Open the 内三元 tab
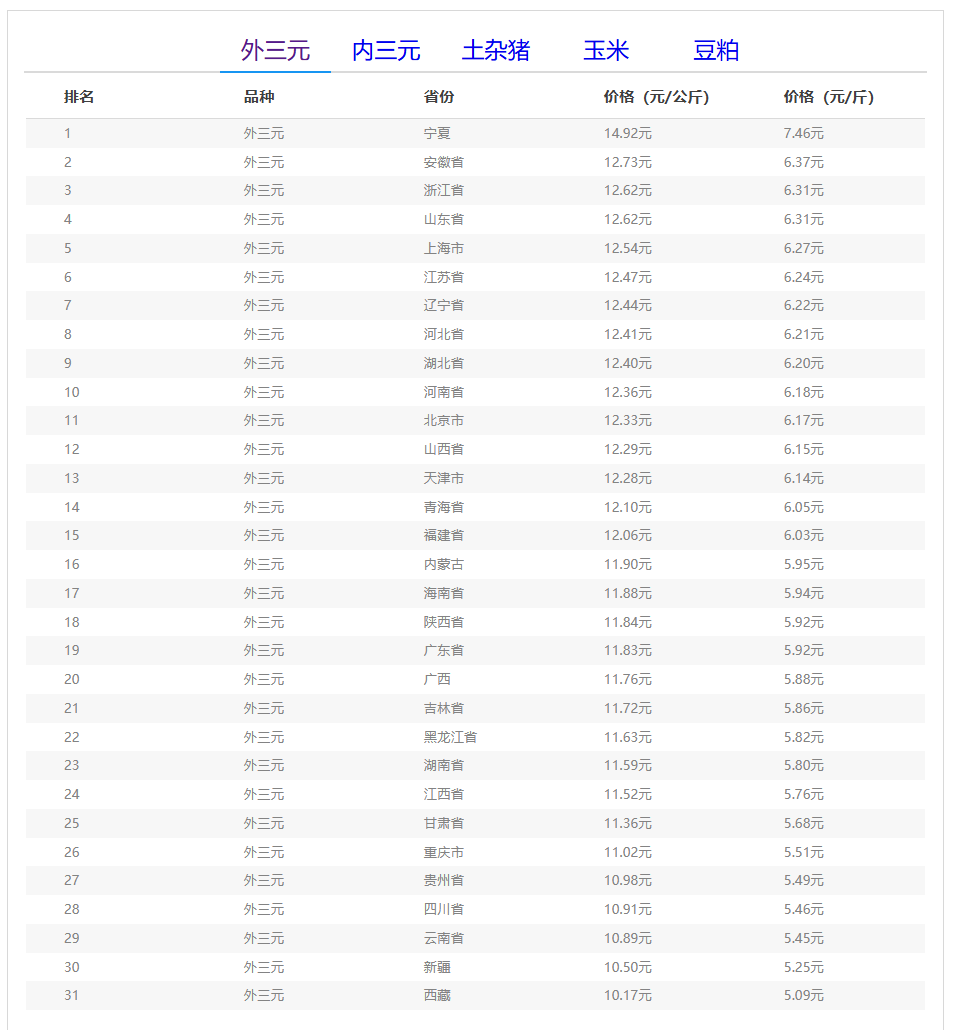This screenshot has height=1030, width=960. point(386,51)
